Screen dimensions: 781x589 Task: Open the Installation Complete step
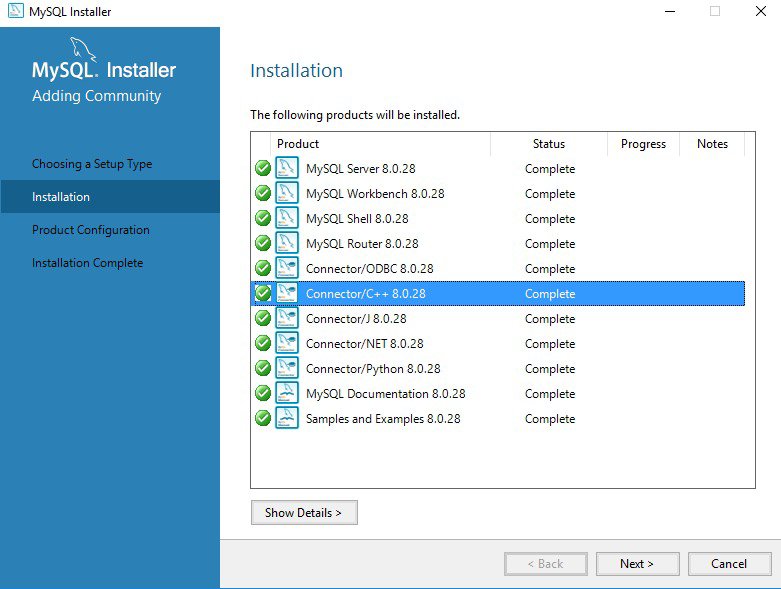point(87,263)
